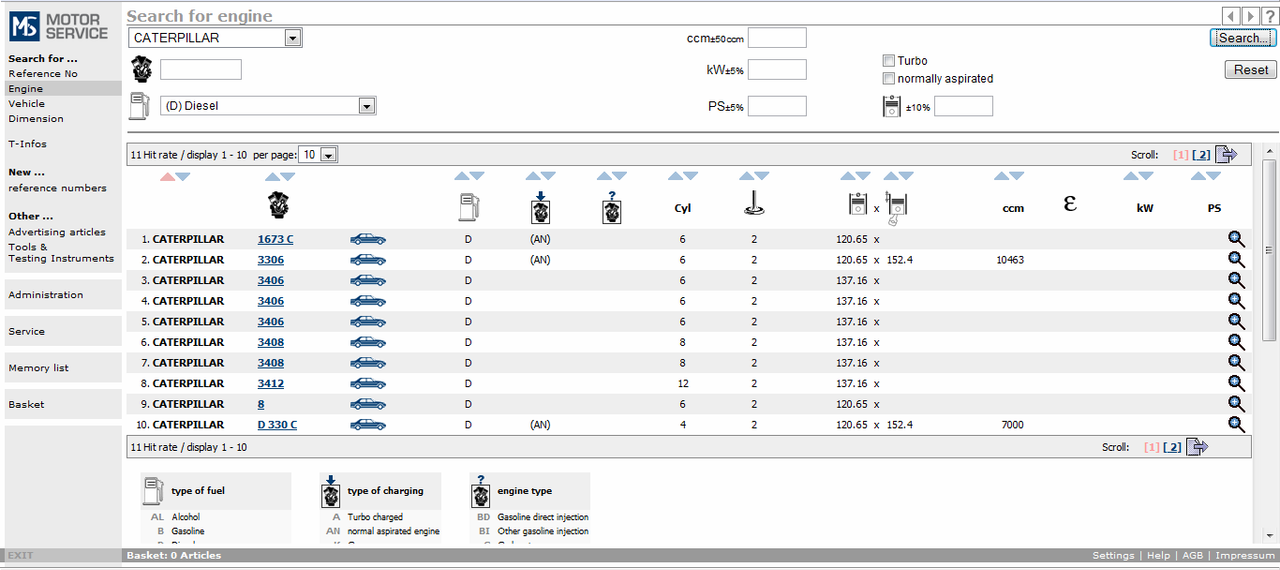This screenshot has height=570, width=1280.
Task: Open Help link in footer
Action: [x=1158, y=555]
